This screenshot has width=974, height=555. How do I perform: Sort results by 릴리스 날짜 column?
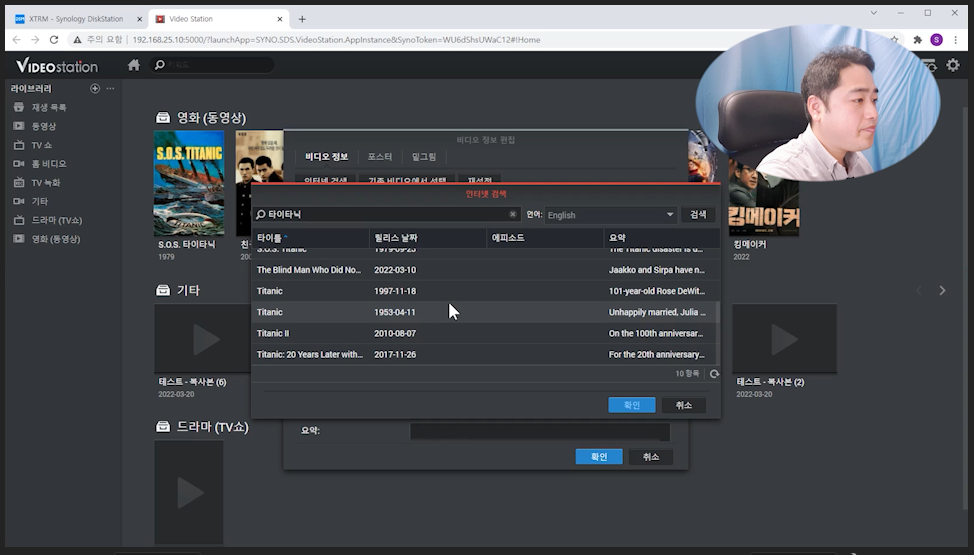point(427,237)
